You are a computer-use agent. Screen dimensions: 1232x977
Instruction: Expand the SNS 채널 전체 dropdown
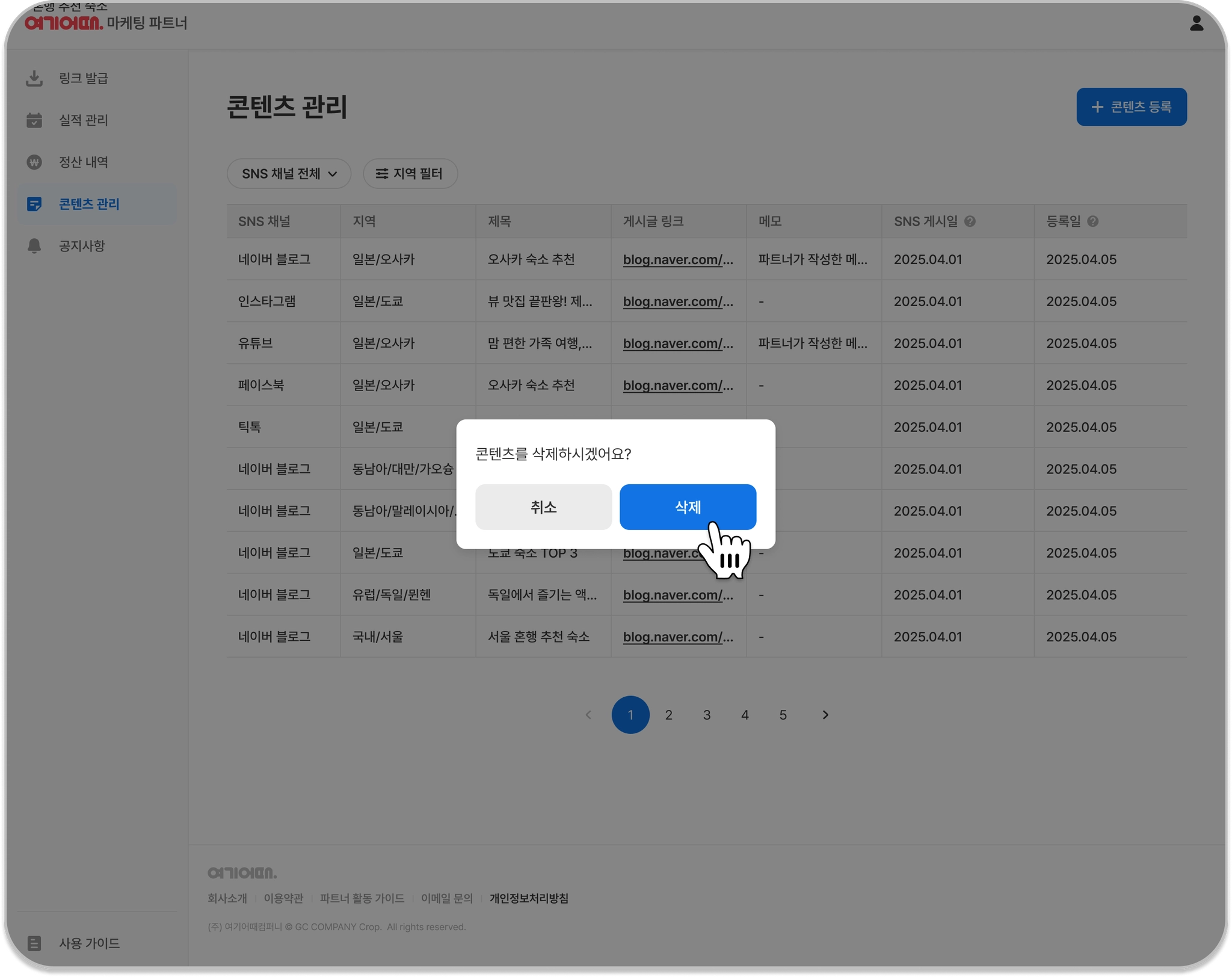(x=289, y=174)
